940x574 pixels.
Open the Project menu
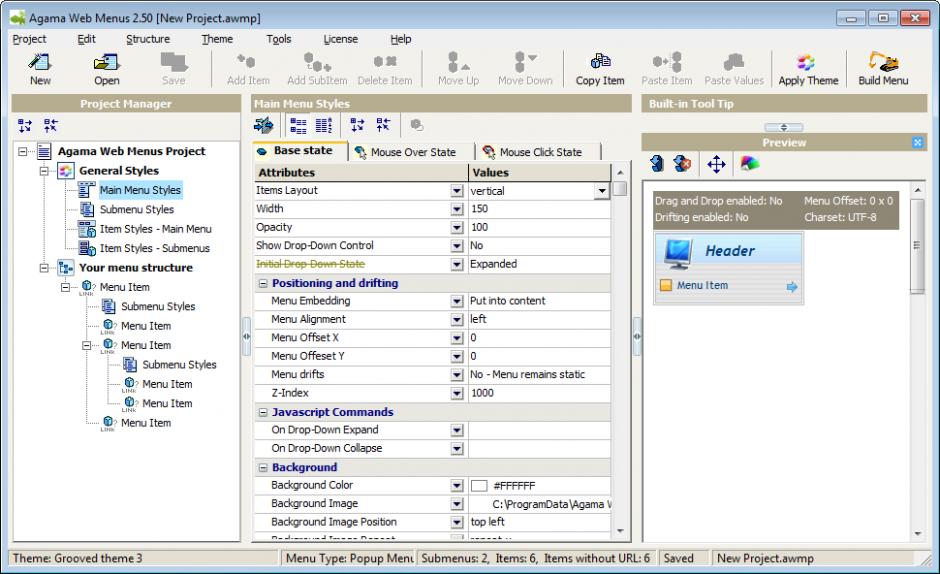click(x=29, y=39)
